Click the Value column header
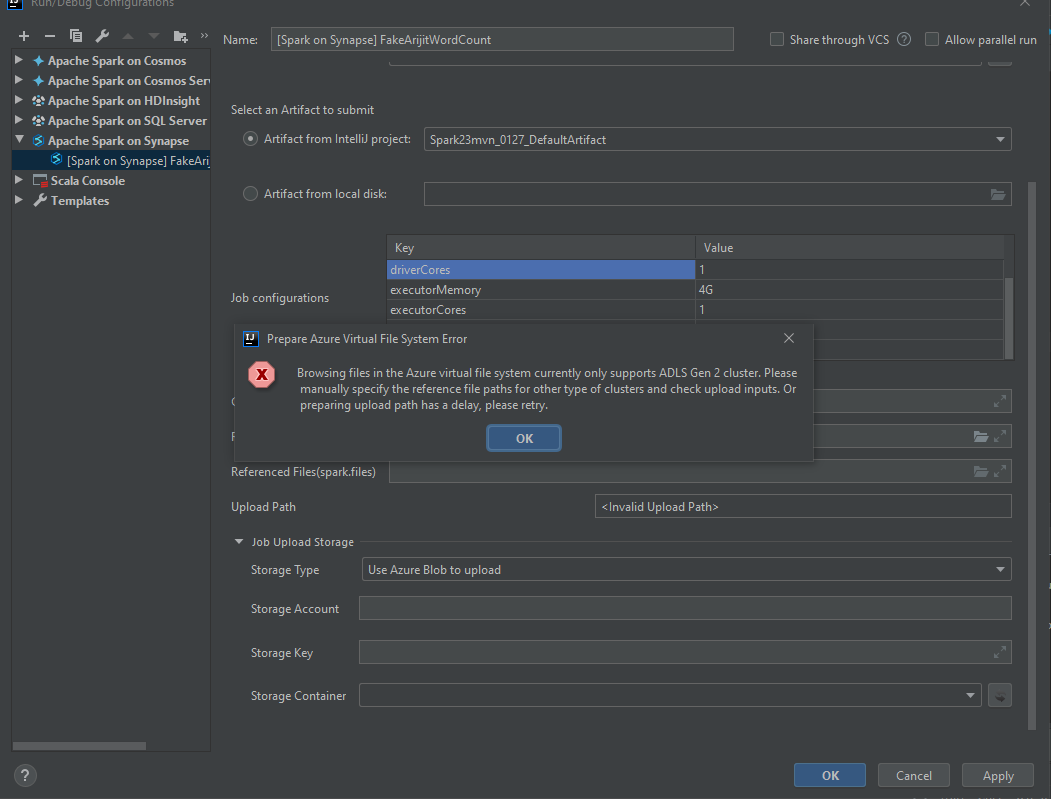This screenshot has width=1051, height=799. tap(849, 247)
